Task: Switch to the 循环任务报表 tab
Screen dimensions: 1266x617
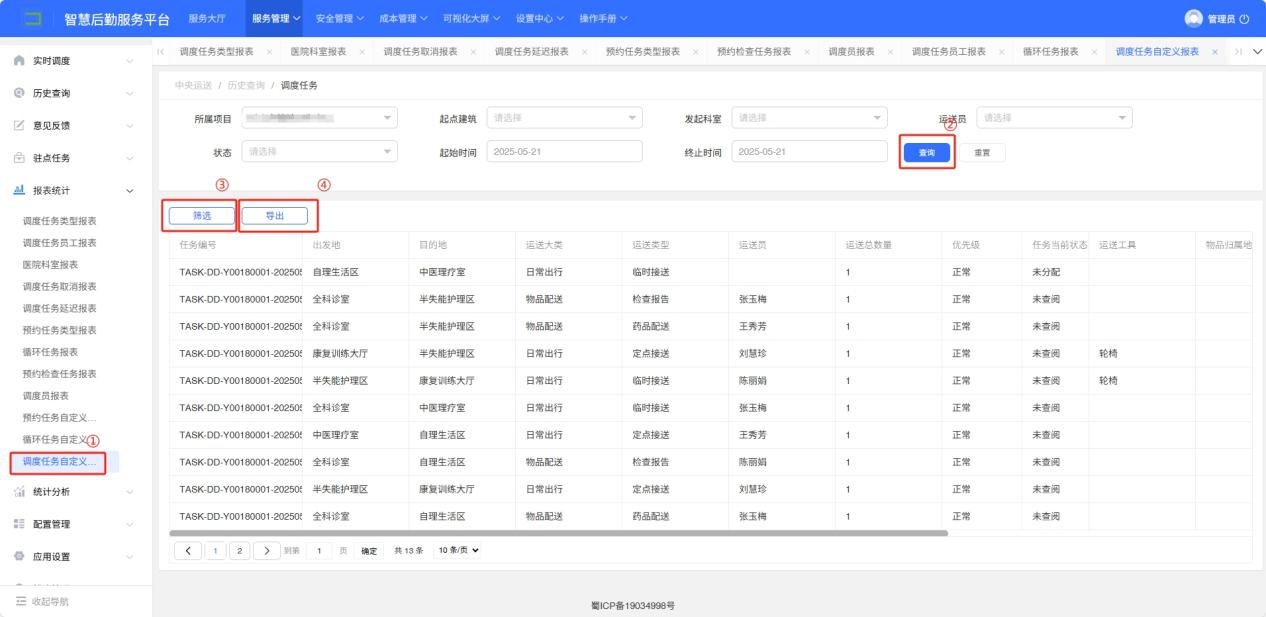Action: coord(1051,51)
